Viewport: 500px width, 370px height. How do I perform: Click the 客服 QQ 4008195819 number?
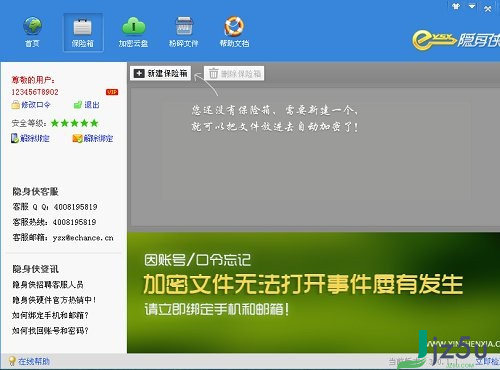tap(75, 207)
